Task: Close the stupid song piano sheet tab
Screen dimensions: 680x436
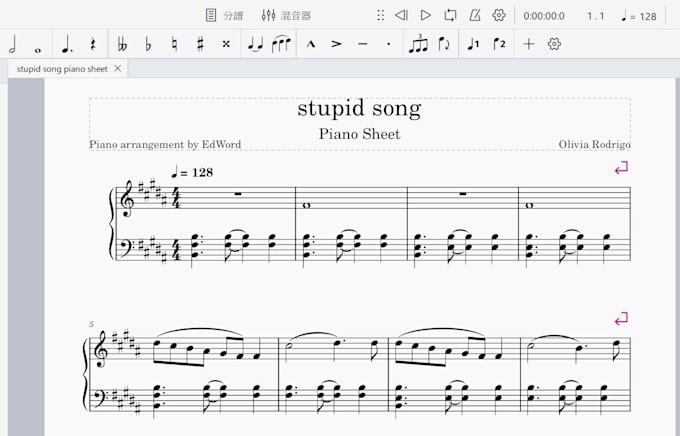Action: click(x=118, y=69)
